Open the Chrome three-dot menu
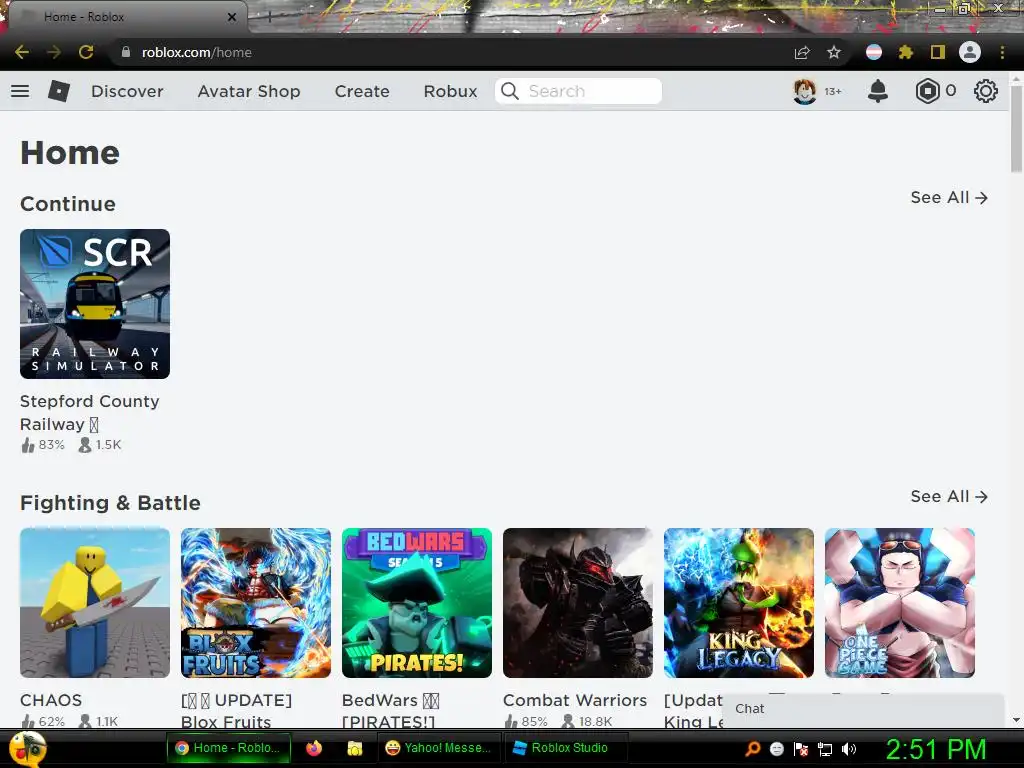Image resolution: width=1024 pixels, height=768 pixels. 1002,52
